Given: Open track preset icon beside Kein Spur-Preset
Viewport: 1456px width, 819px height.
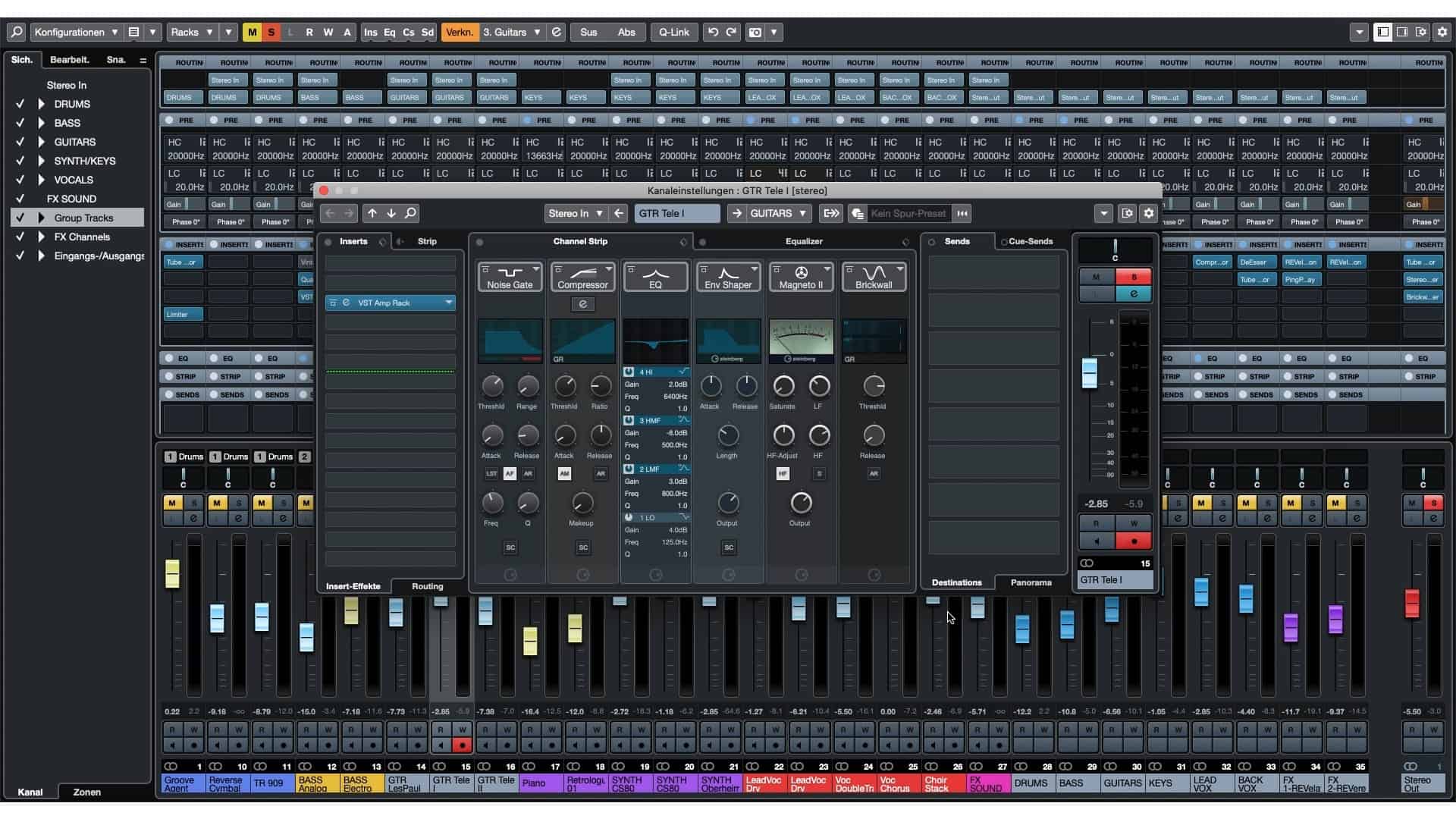Looking at the screenshot, I should point(858,213).
